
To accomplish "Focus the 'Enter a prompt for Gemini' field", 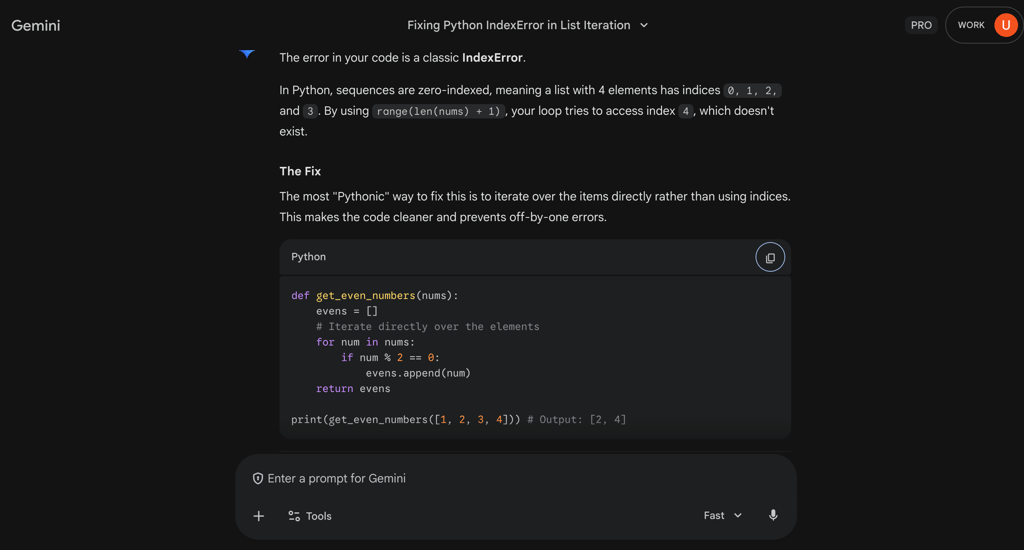I will 516,479.
